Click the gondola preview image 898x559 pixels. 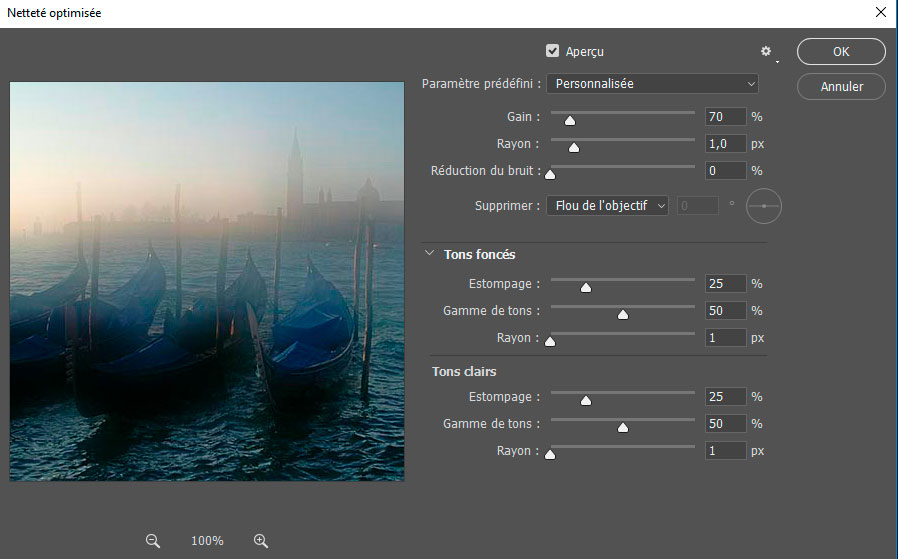[207, 281]
